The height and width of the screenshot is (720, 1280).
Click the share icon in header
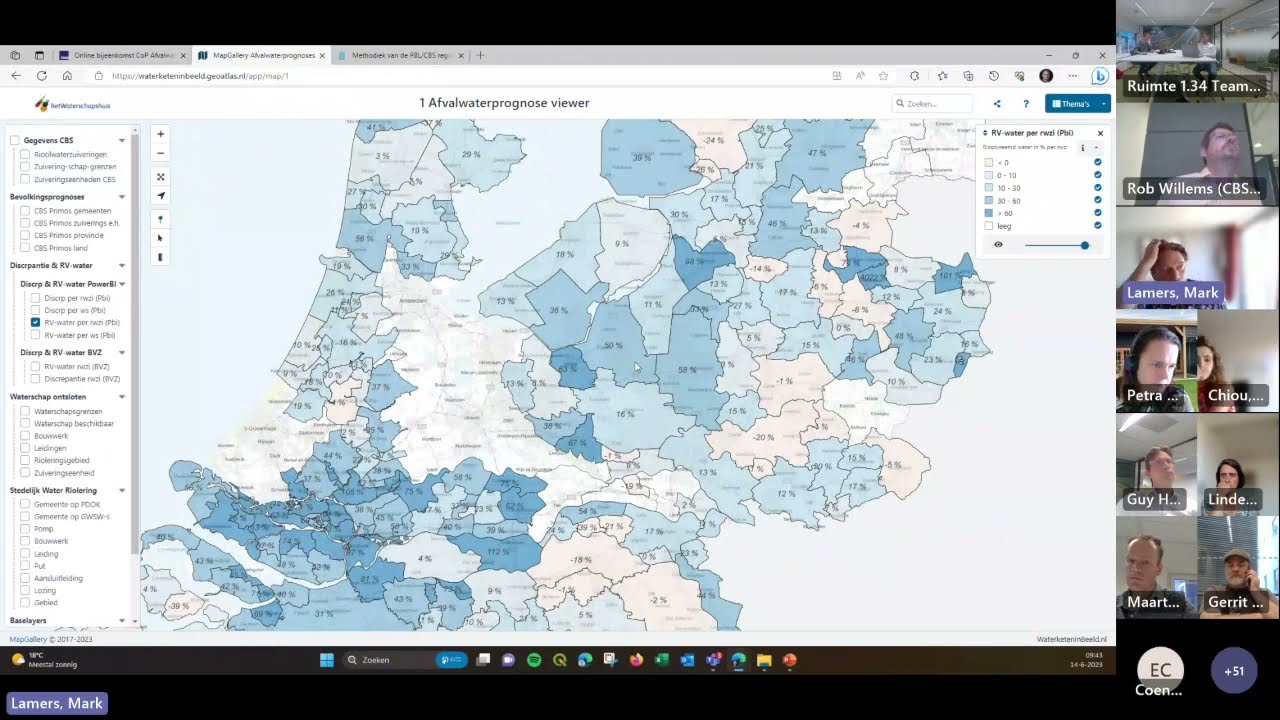click(996, 104)
